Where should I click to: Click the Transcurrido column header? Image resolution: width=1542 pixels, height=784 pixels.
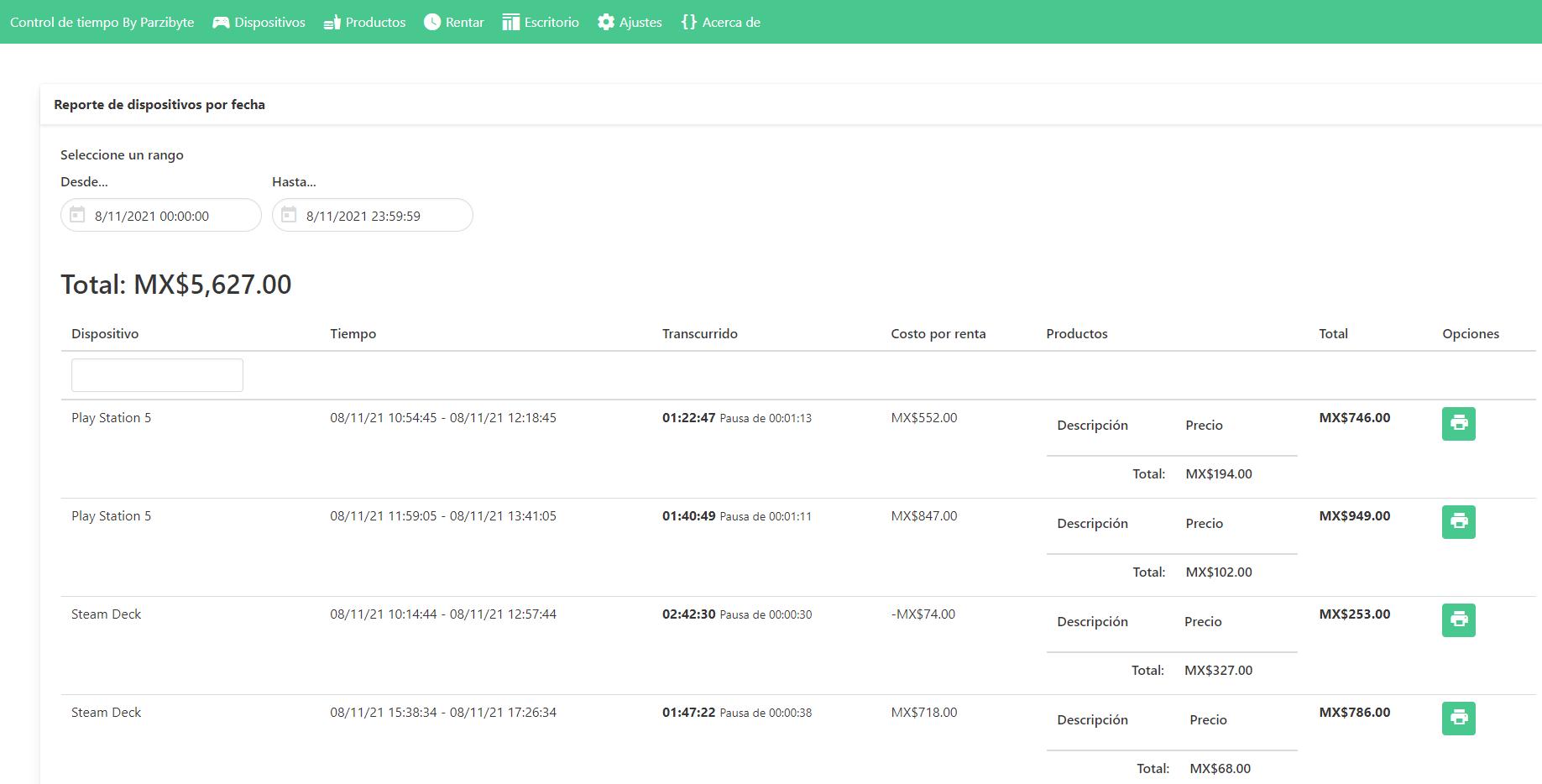tap(699, 333)
